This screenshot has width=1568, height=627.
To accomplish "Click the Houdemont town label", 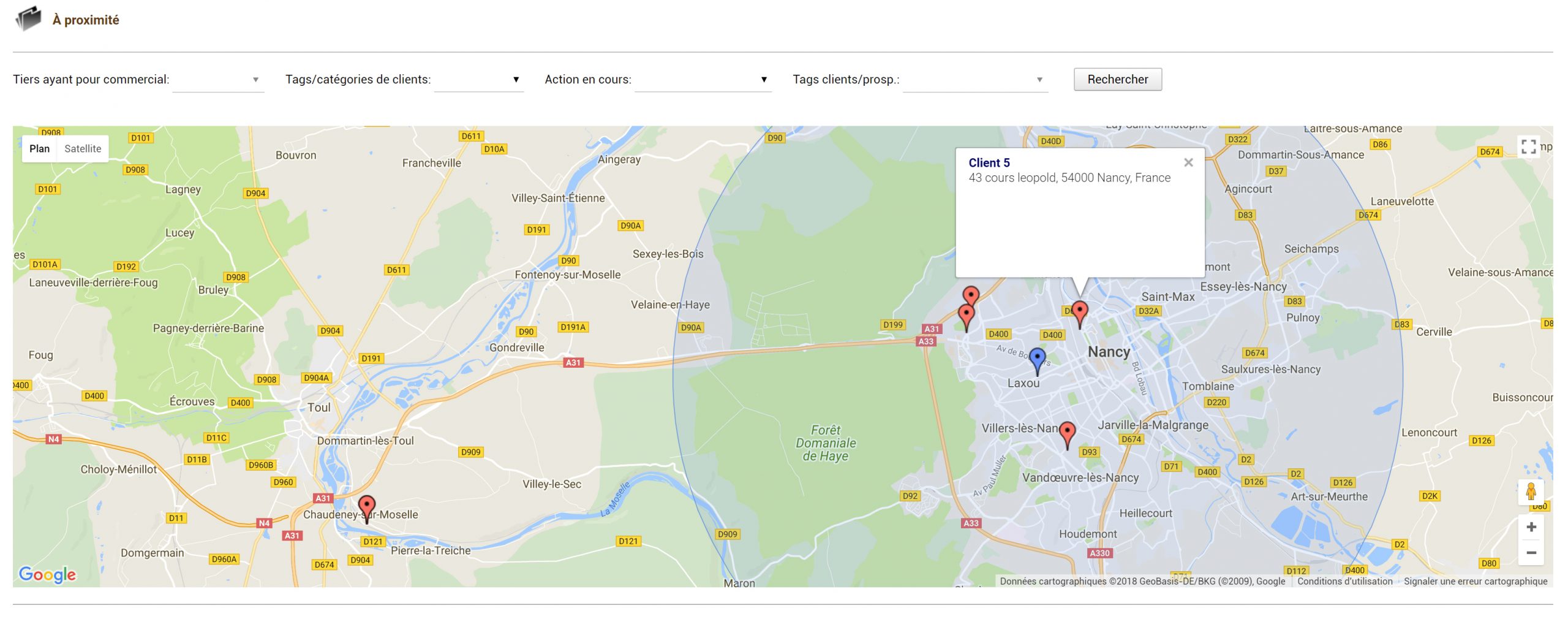I will (1087, 534).
